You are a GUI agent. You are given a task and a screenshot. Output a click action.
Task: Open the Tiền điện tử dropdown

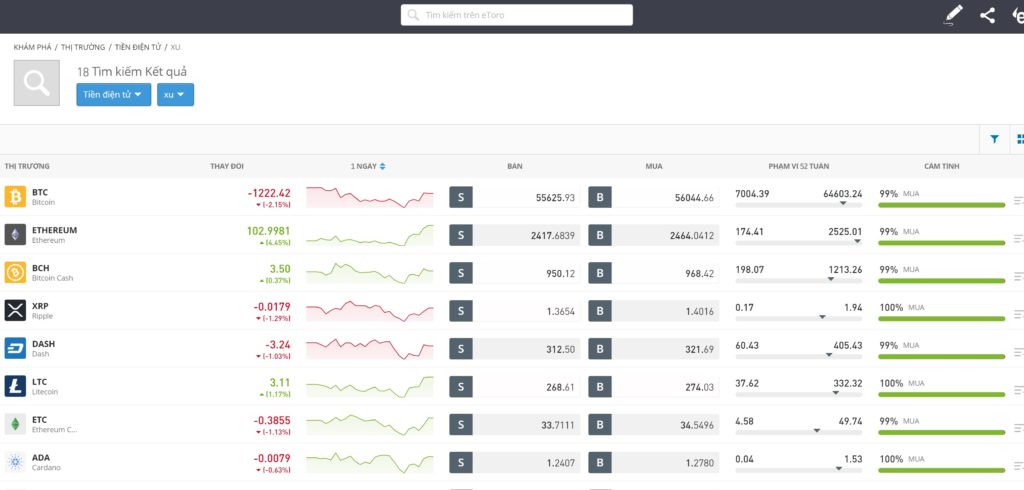[114, 95]
